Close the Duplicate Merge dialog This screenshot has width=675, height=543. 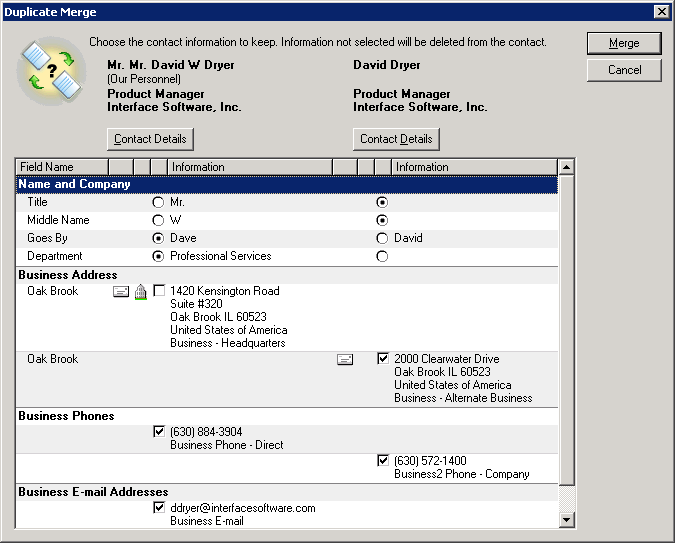[x=661, y=10]
